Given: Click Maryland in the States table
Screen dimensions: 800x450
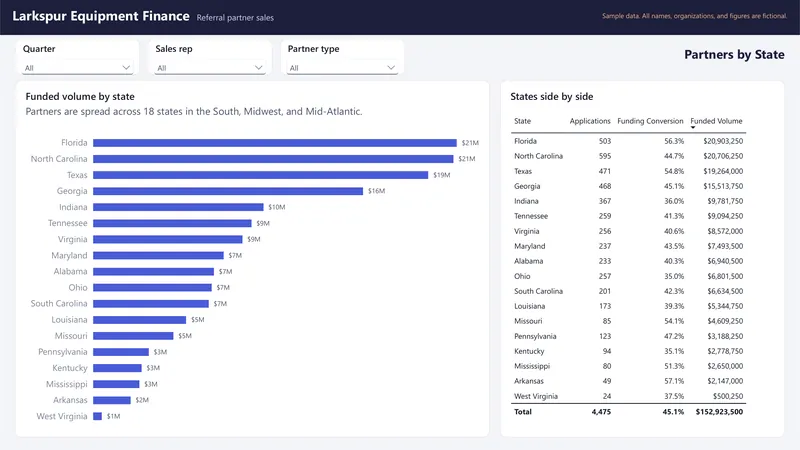Looking at the screenshot, I should pyautogui.click(x=530, y=246).
